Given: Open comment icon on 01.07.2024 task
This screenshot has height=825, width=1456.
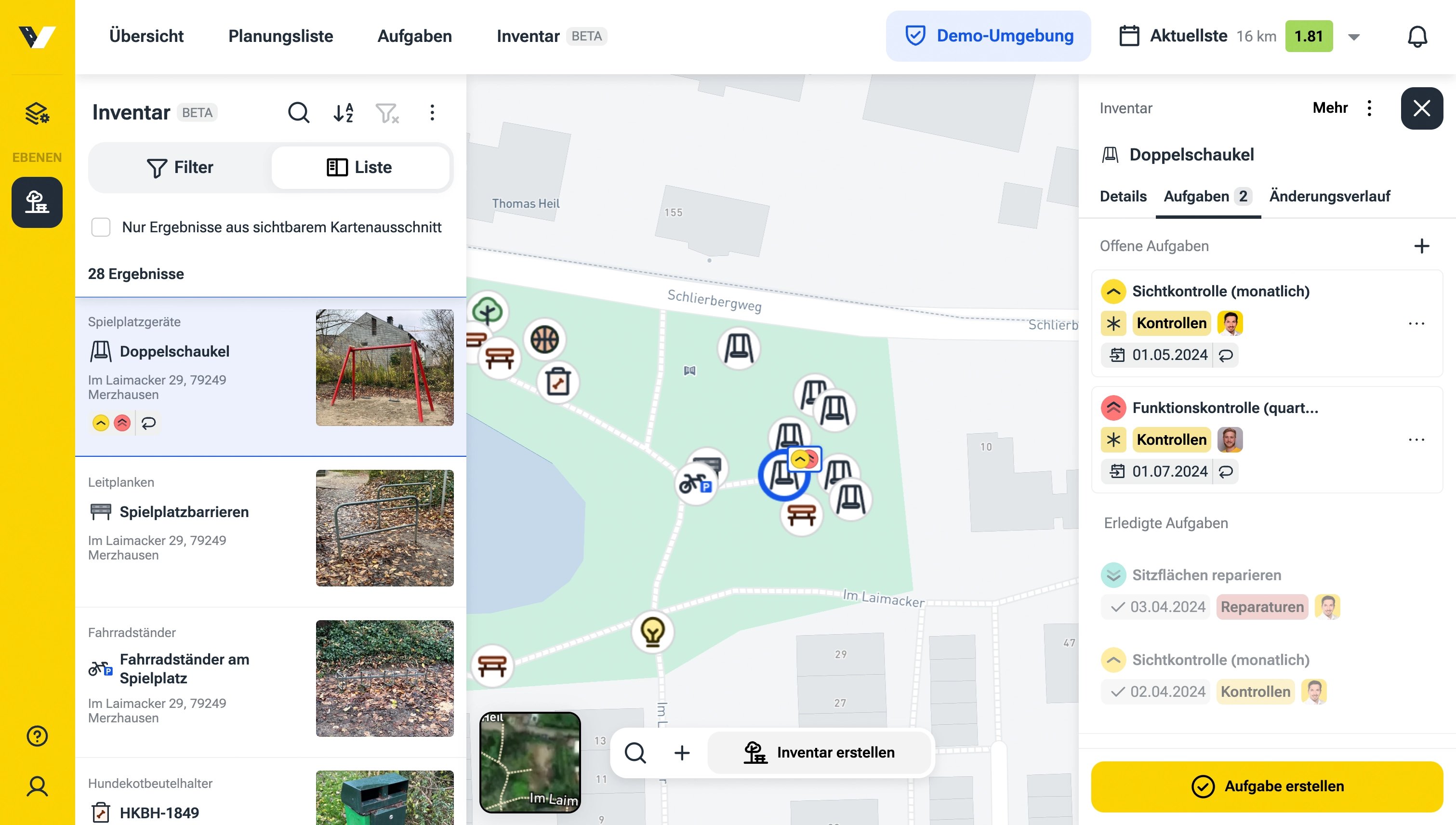Looking at the screenshot, I should click(x=1225, y=471).
